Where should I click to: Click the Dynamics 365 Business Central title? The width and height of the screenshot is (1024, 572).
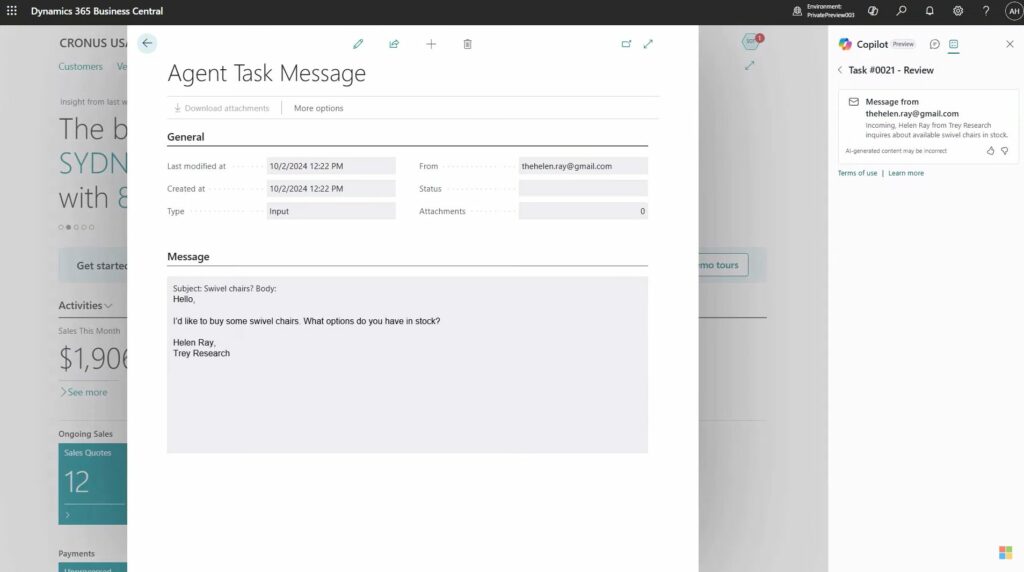pyautogui.click(x=97, y=11)
